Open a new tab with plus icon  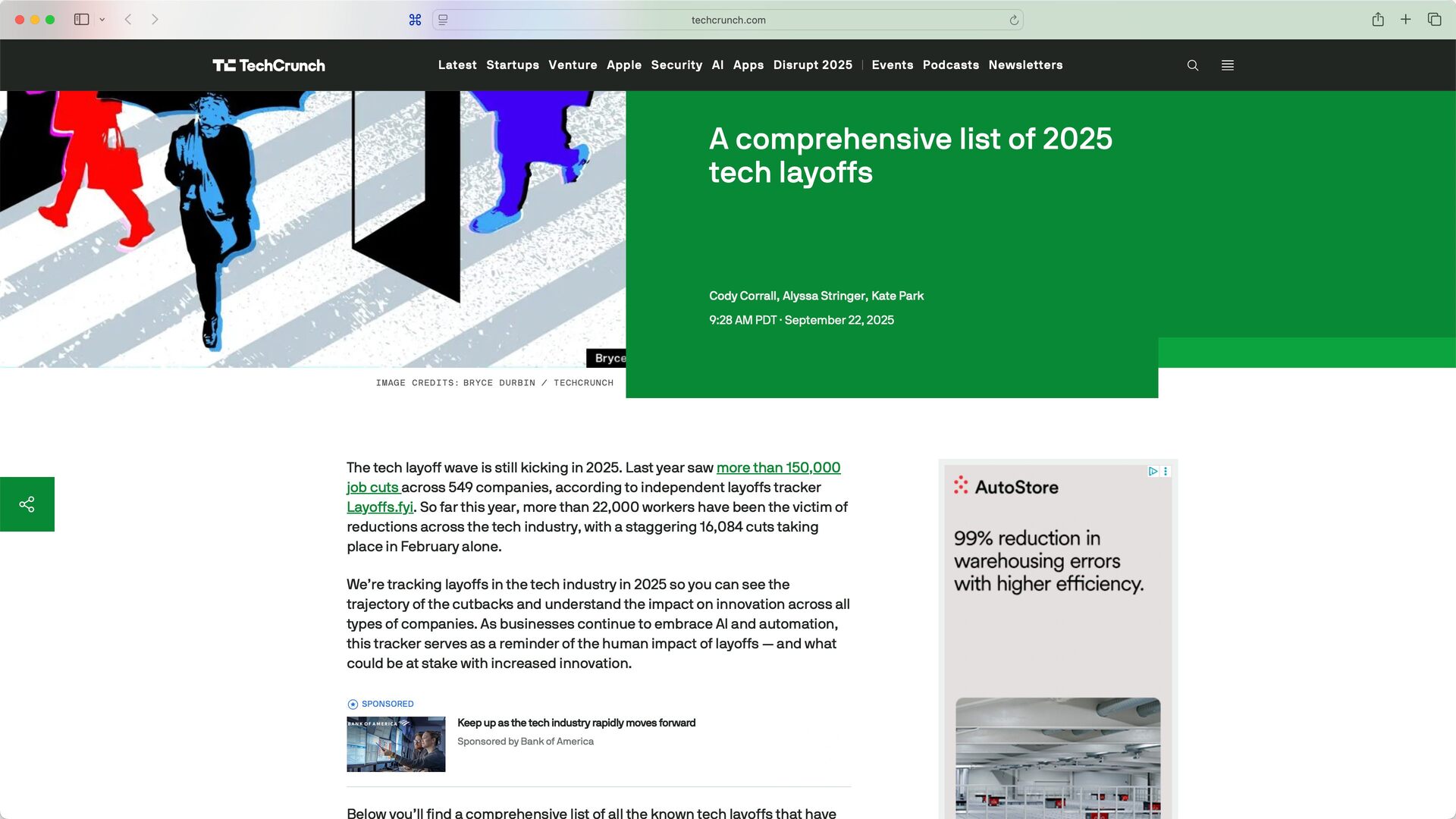click(x=1406, y=20)
